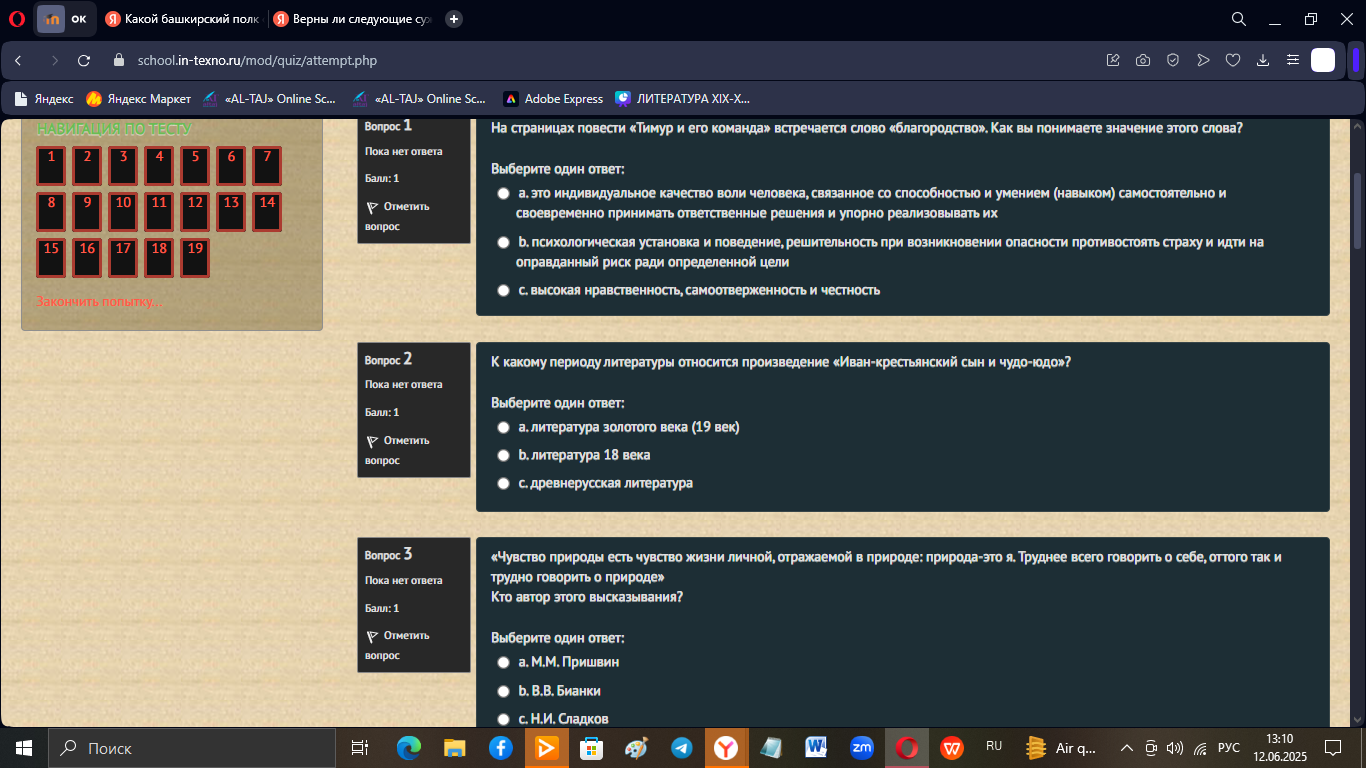Open Telegram from the taskbar
Image resolution: width=1366 pixels, height=768 pixels.
(682, 748)
